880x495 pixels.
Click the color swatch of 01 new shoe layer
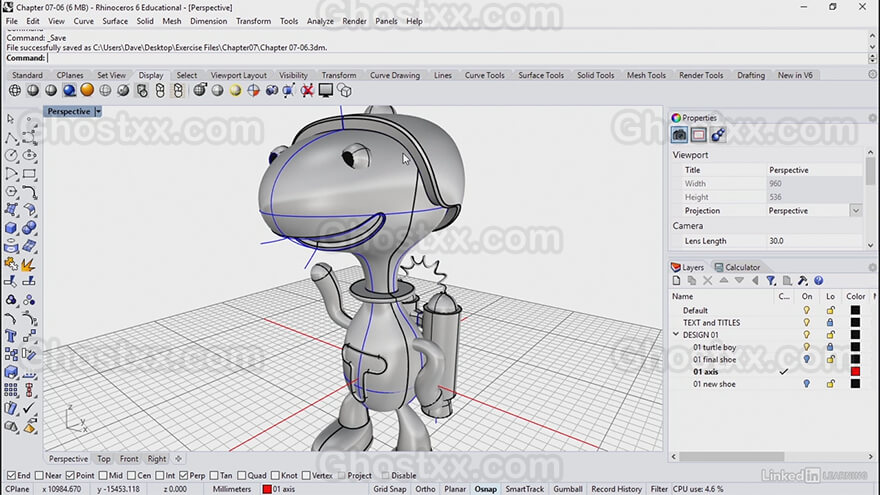pyautogui.click(x=855, y=384)
